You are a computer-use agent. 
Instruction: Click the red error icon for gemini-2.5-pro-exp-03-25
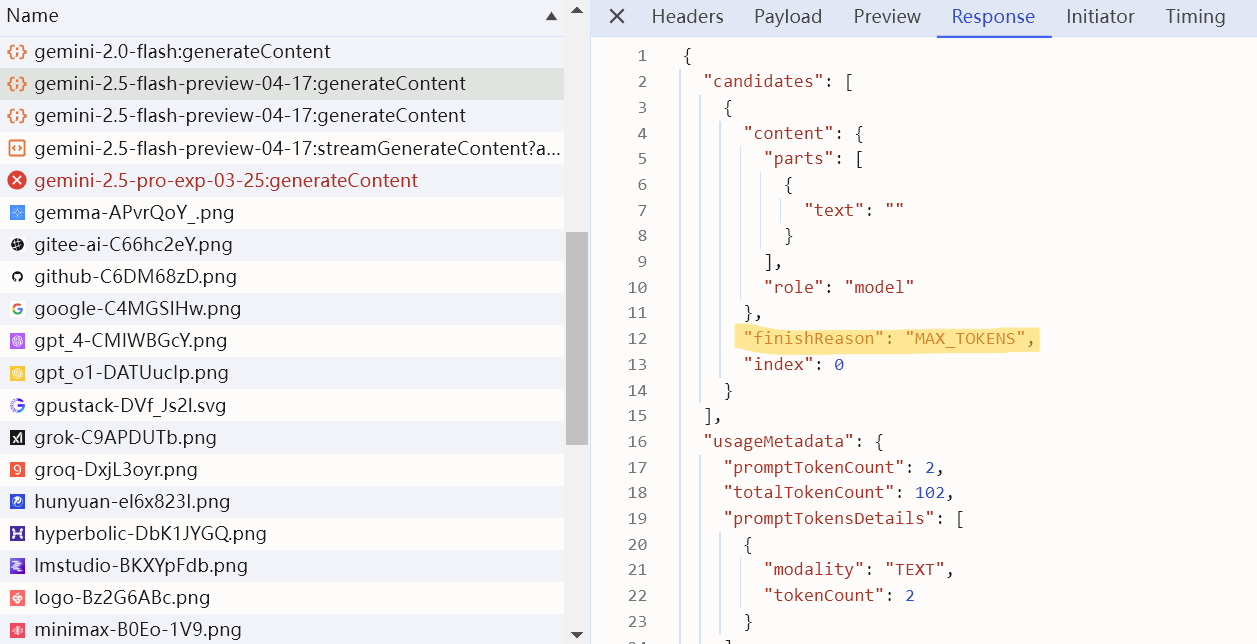17,181
